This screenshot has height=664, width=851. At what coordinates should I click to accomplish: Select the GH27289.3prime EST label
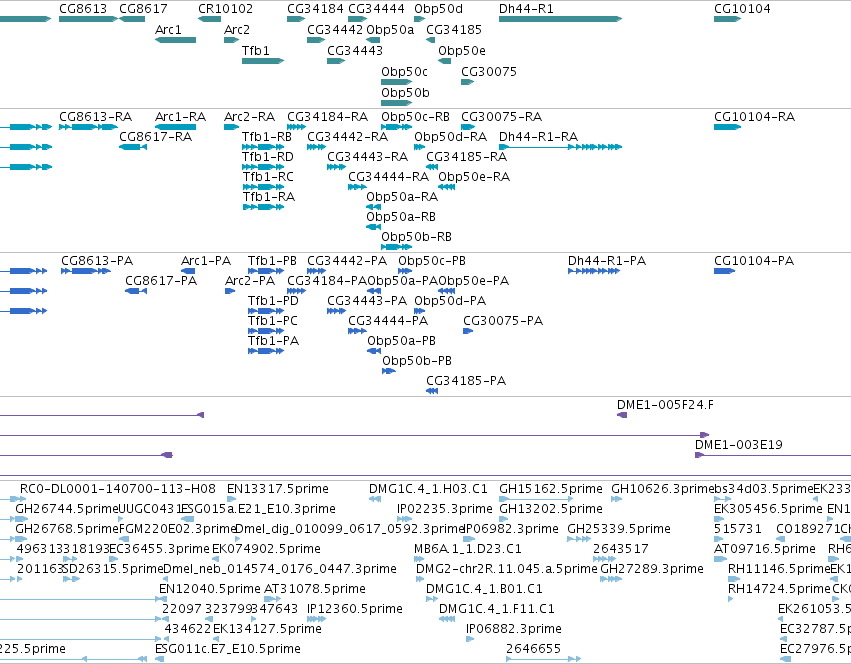[x=652, y=570]
